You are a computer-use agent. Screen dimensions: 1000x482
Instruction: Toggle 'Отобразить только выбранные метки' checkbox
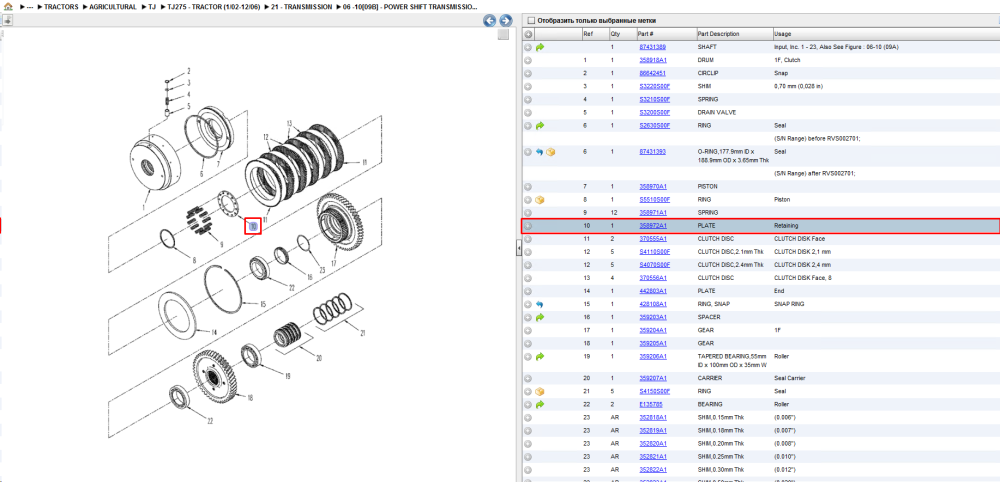point(531,20)
